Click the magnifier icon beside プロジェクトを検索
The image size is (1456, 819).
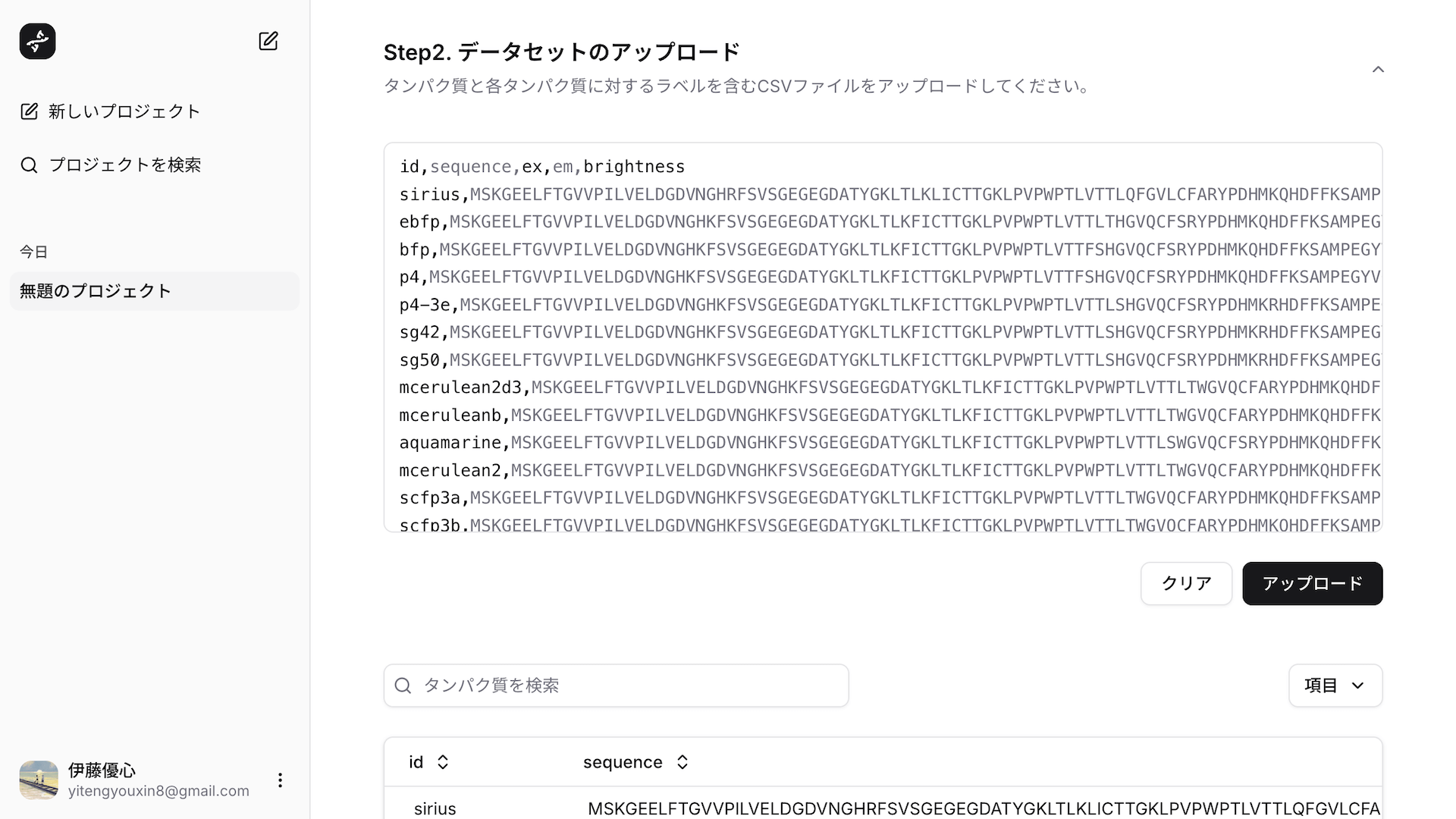coord(30,164)
